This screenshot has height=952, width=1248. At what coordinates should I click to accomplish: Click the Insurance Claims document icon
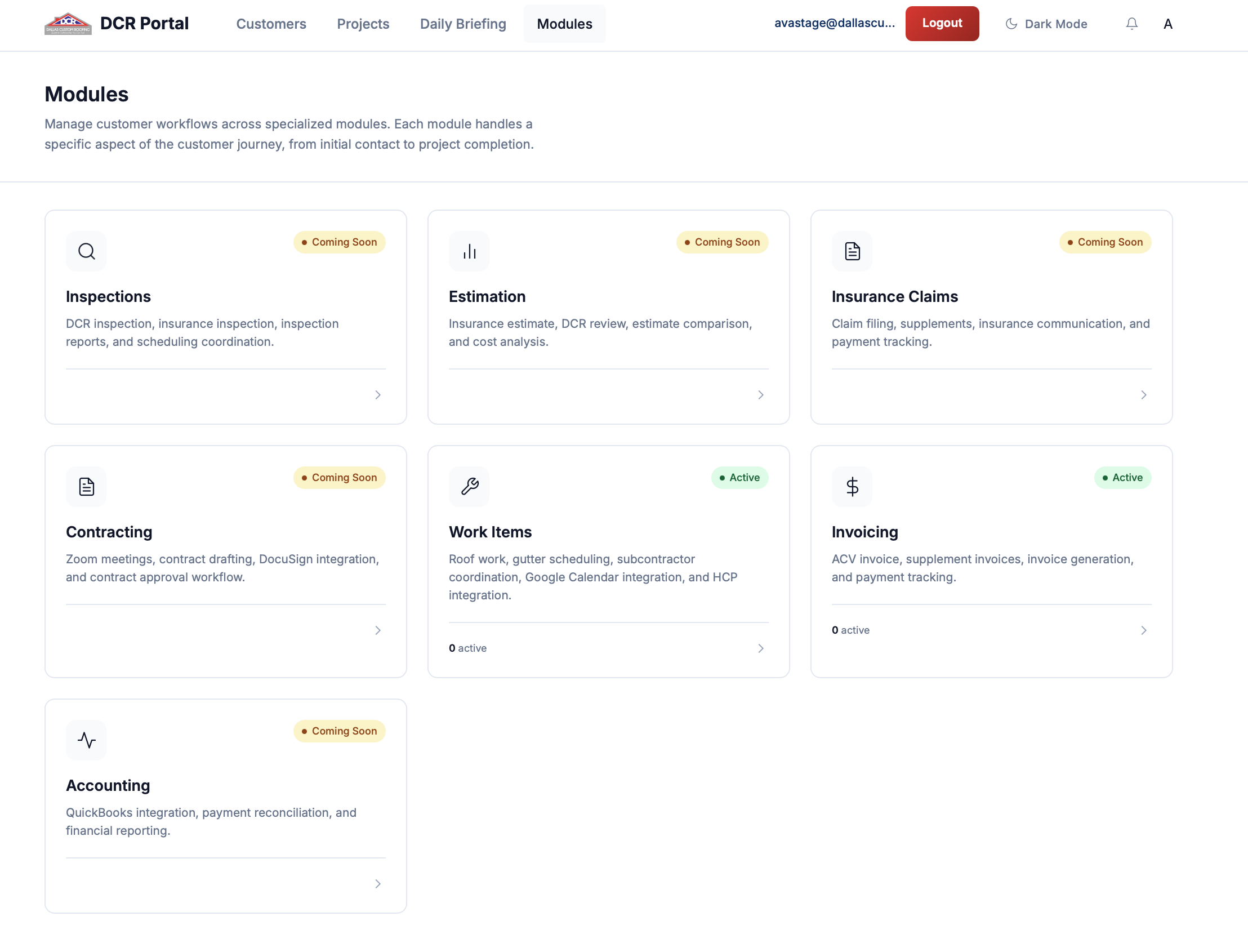coord(852,251)
